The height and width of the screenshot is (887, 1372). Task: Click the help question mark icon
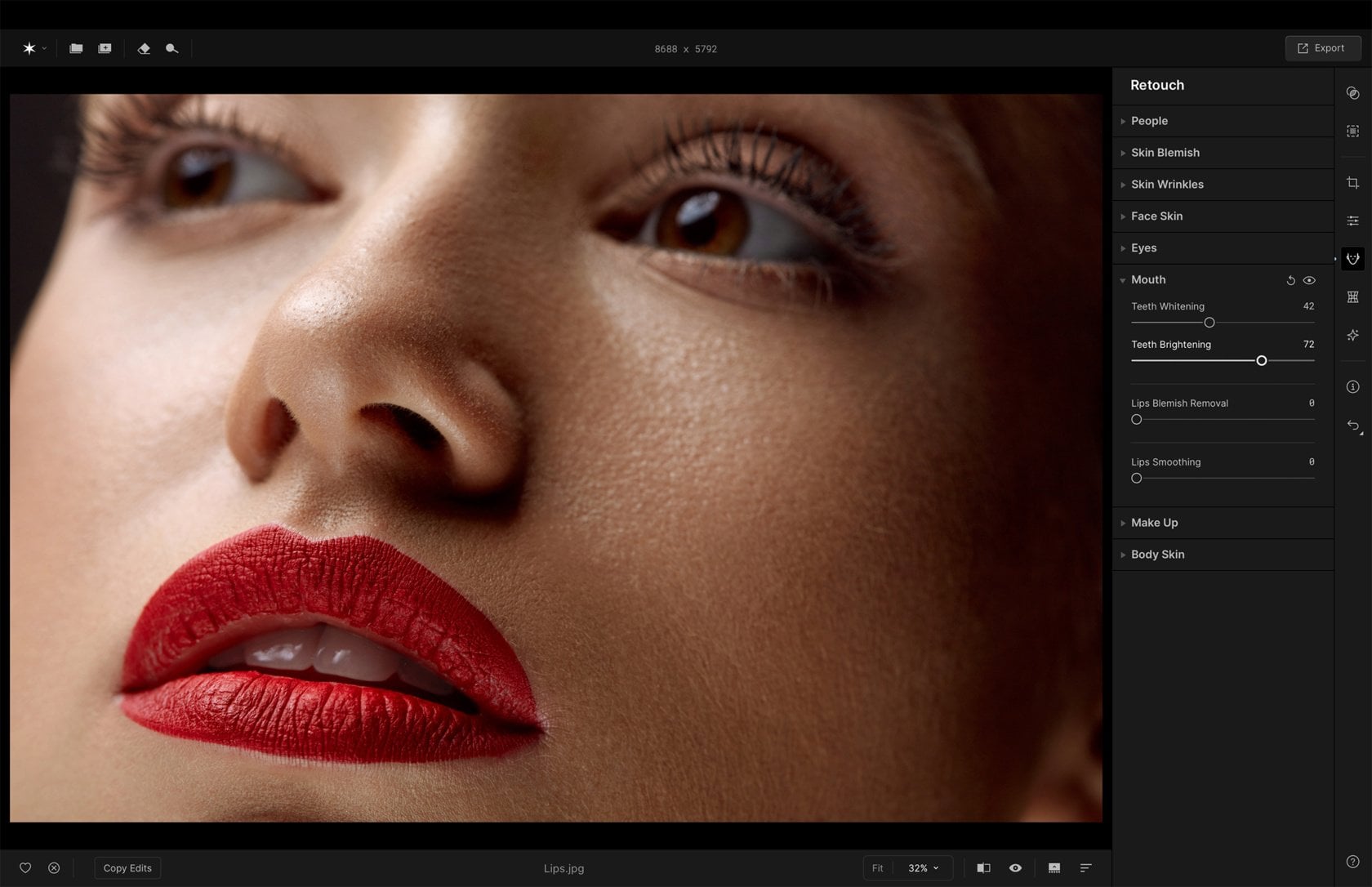click(x=1352, y=862)
